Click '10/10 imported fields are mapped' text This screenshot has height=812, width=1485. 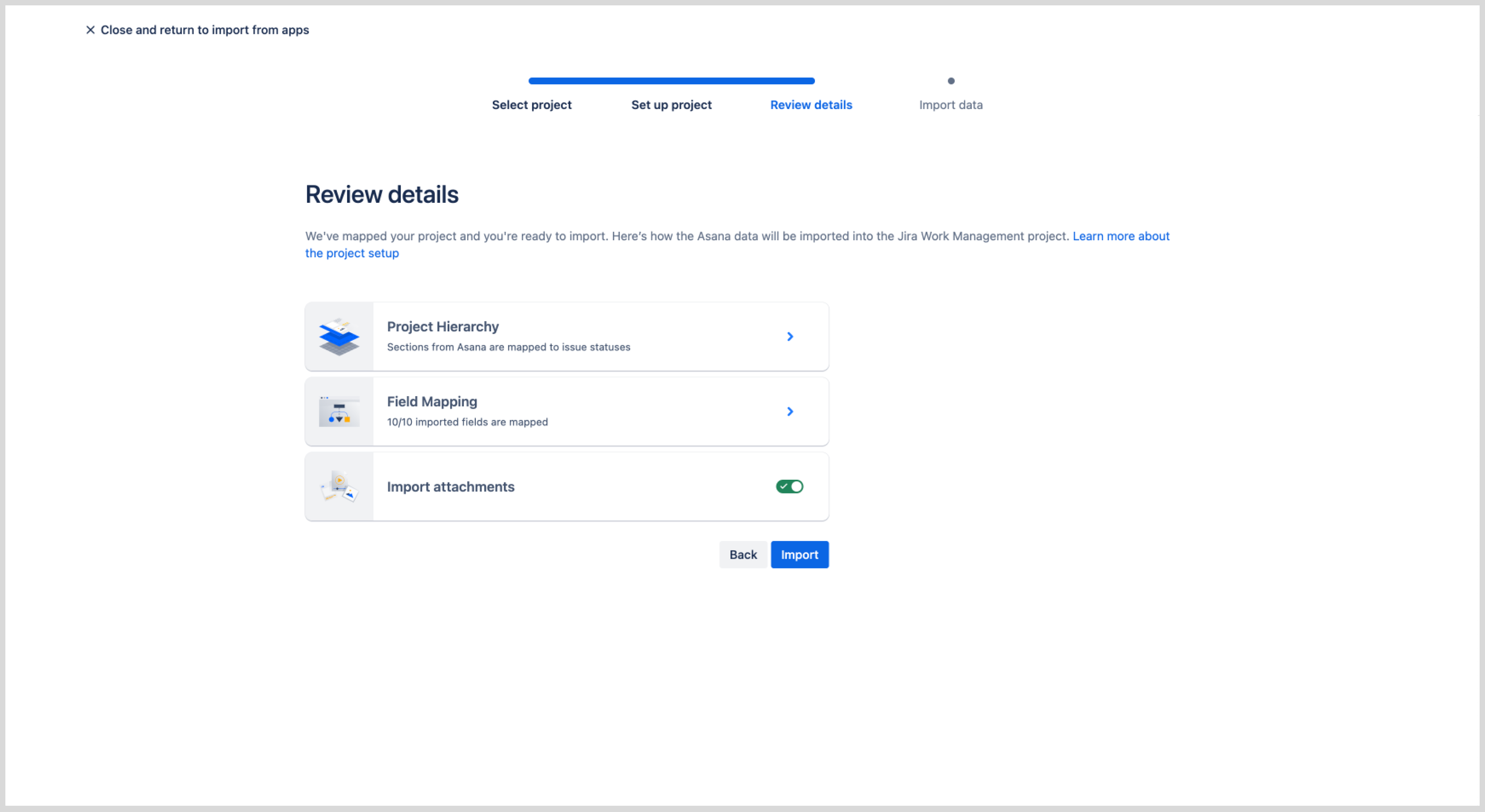(467, 422)
